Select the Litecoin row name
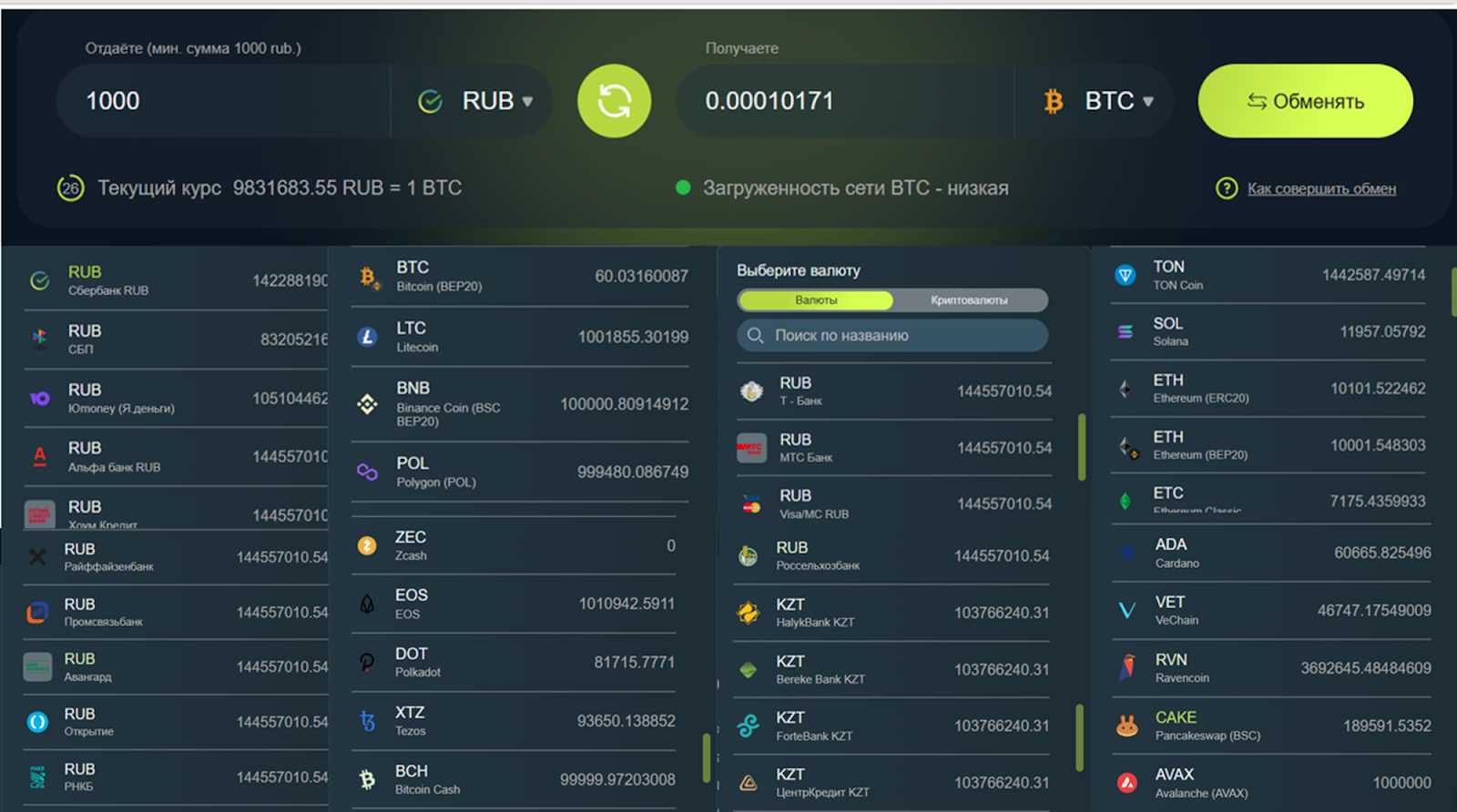The height and width of the screenshot is (812, 1457). pos(417,347)
